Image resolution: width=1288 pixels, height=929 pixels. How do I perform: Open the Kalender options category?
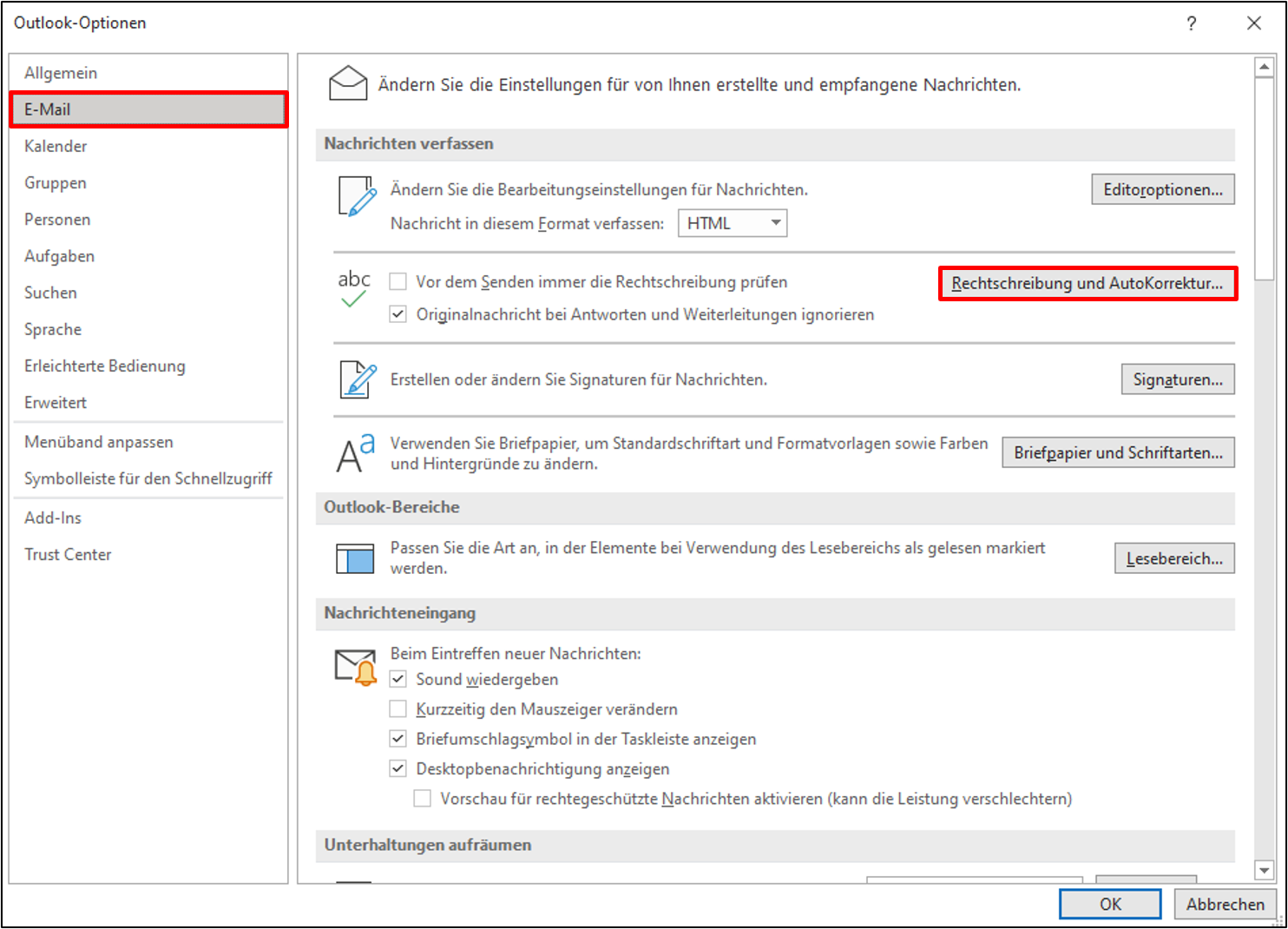click(x=148, y=146)
